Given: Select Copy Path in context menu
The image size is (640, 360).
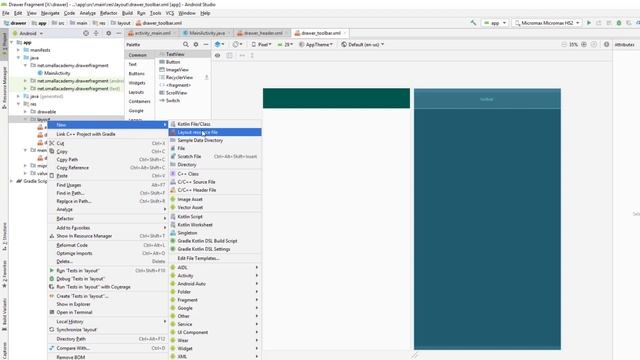Looking at the screenshot, I should 108,160.
